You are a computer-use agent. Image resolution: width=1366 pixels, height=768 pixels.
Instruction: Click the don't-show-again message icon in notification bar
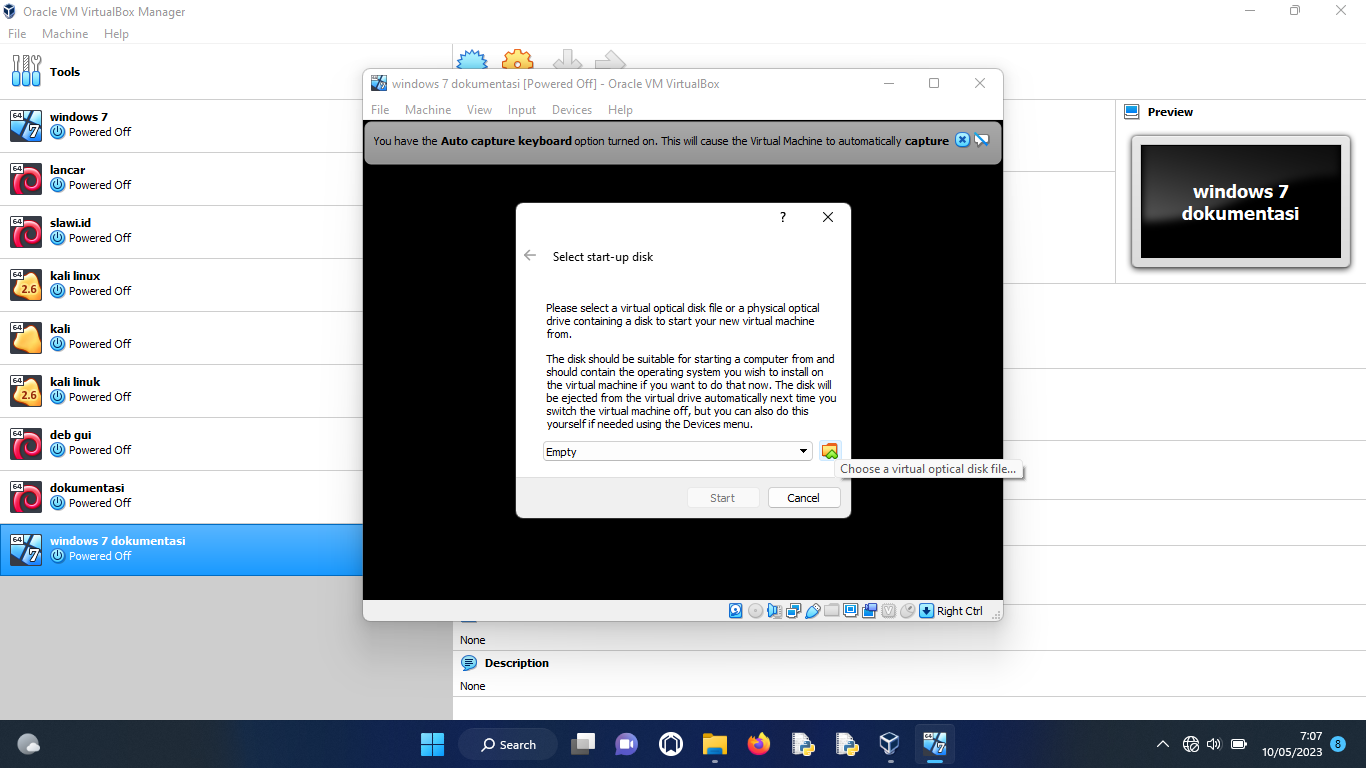click(982, 140)
